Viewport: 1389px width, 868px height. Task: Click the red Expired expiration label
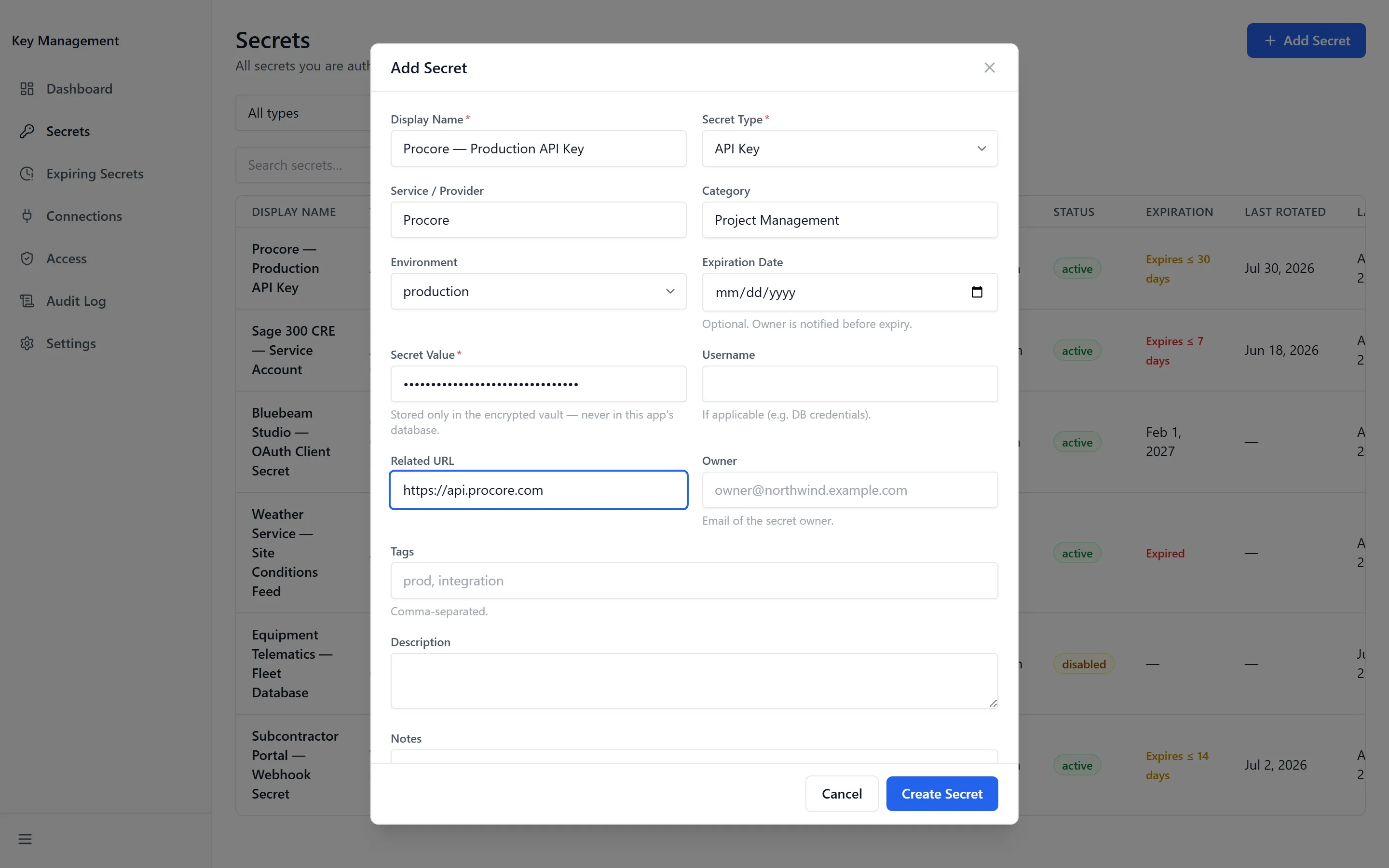click(1165, 554)
